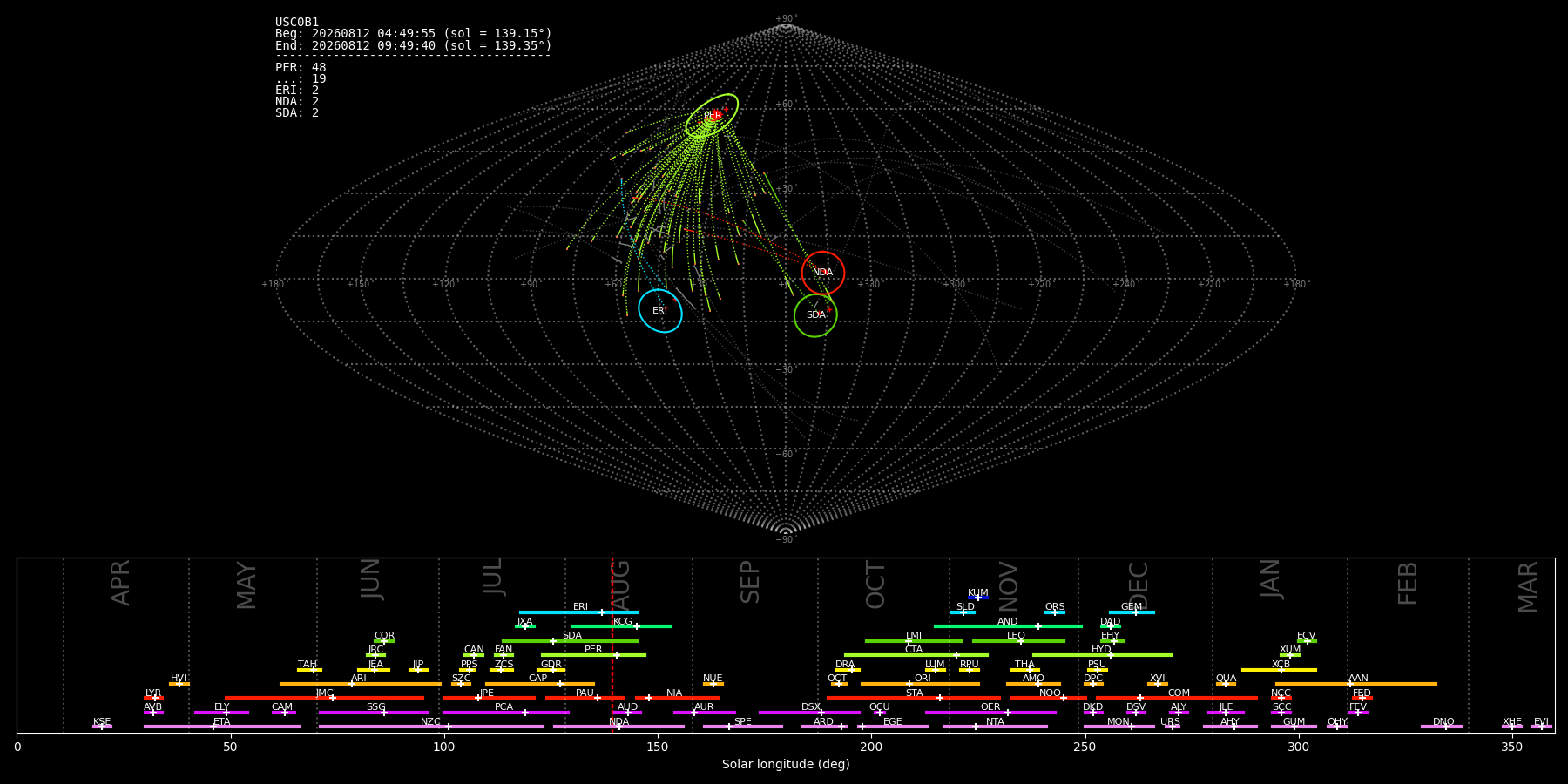Image resolution: width=1568 pixels, height=784 pixels.
Task: Click the green SDA radiant circle
Action: [815, 315]
